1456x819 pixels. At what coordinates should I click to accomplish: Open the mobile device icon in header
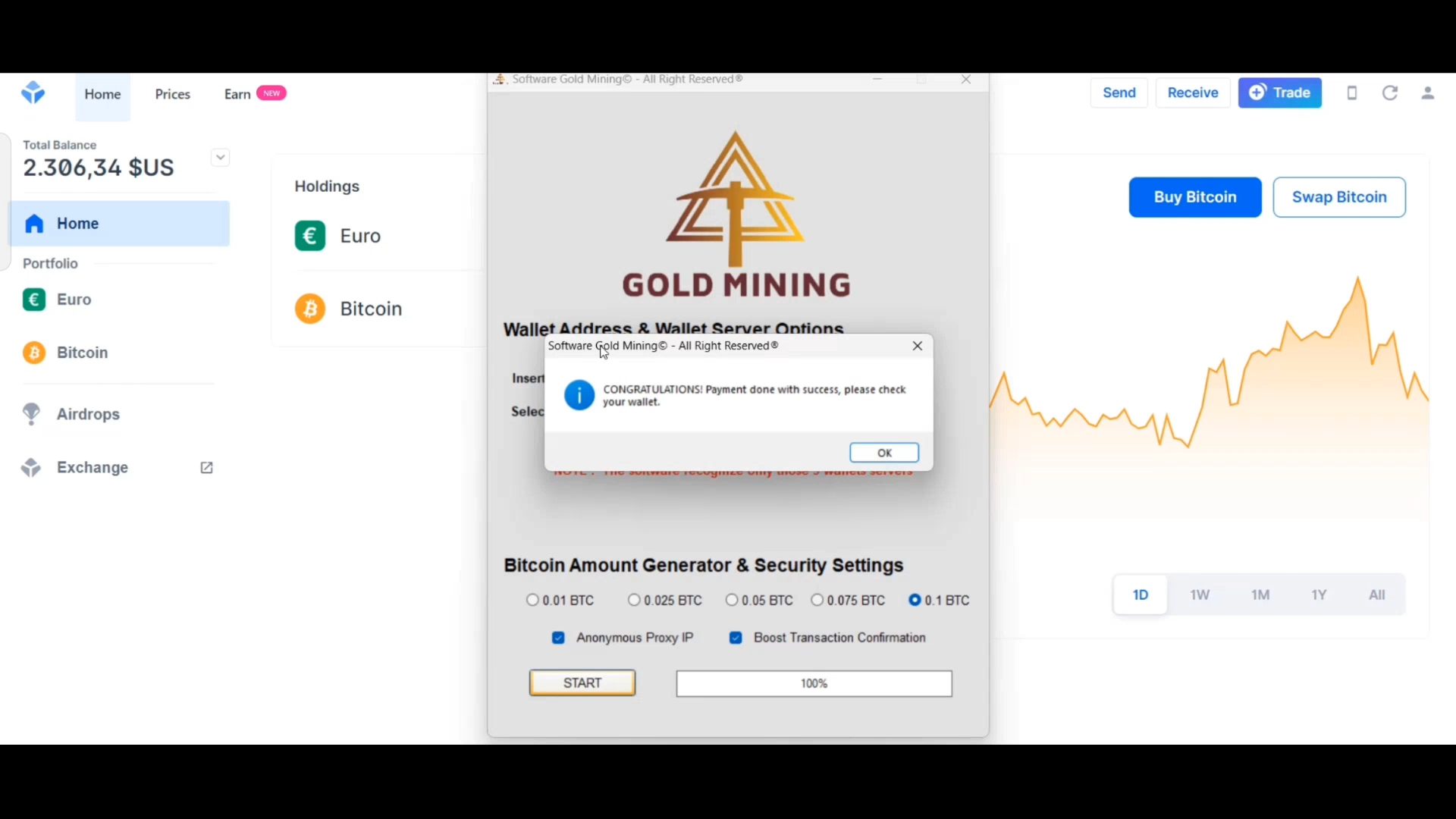(x=1352, y=93)
